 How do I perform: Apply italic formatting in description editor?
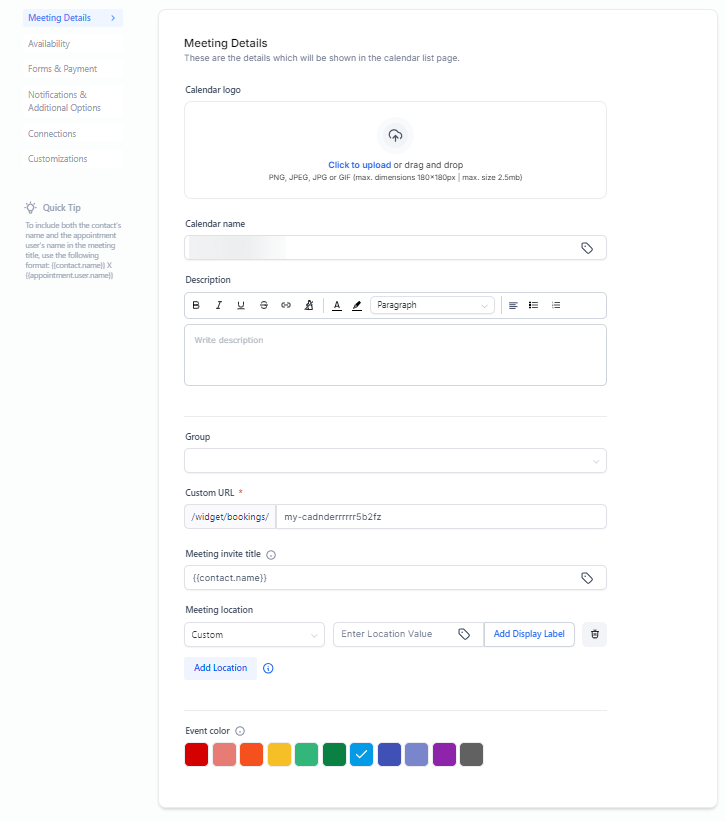point(218,305)
